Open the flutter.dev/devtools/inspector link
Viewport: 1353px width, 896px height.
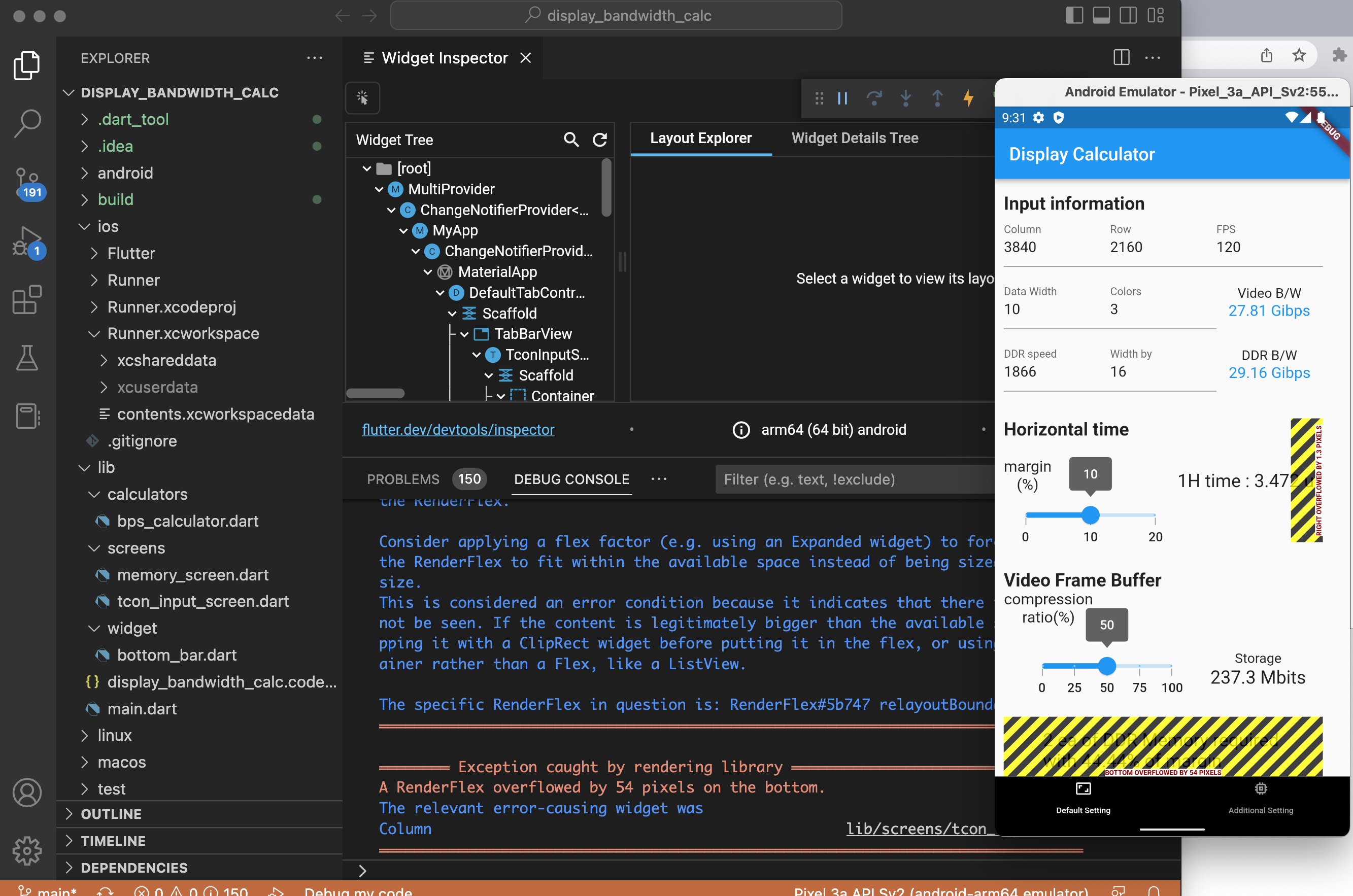tap(458, 429)
